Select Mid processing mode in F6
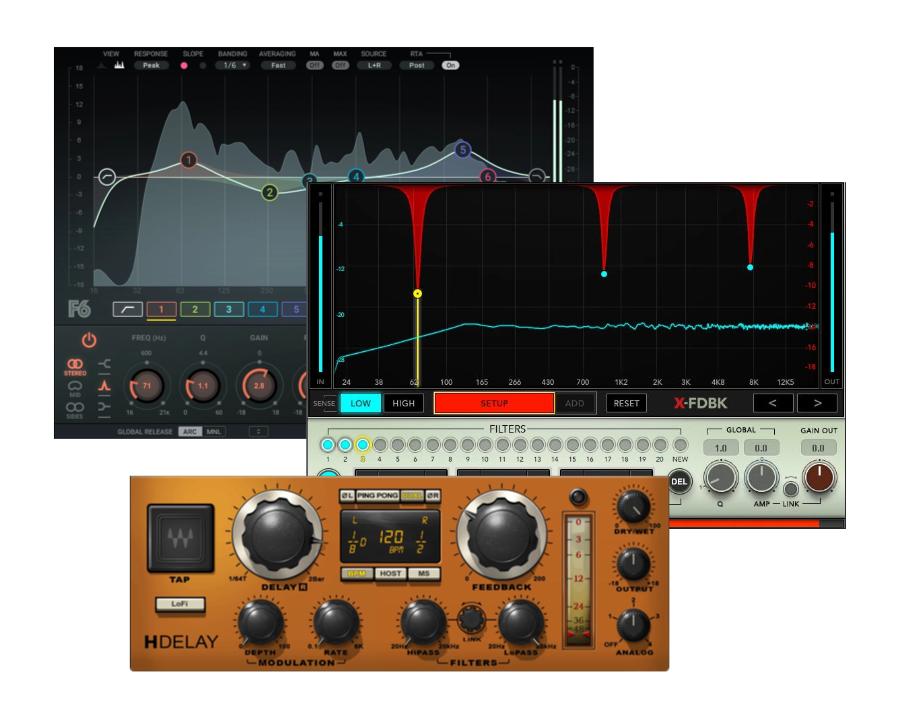Image resolution: width=900 pixels, height=717 pixels. (x=75, y=388)
